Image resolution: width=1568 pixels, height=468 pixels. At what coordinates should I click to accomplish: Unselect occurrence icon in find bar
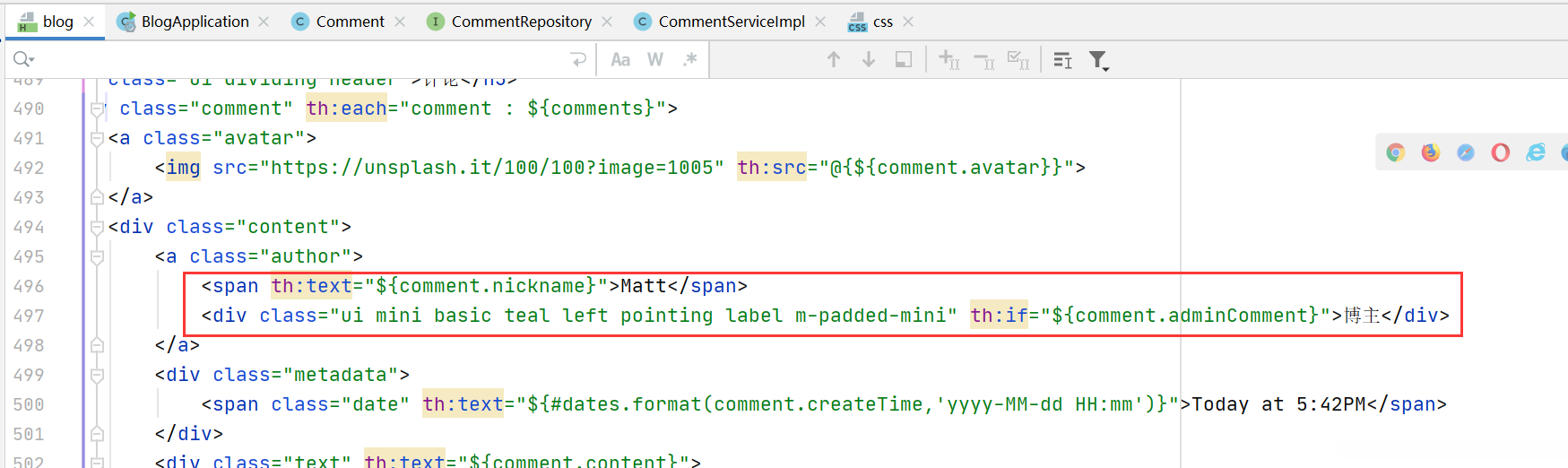[x=983, y=59]
